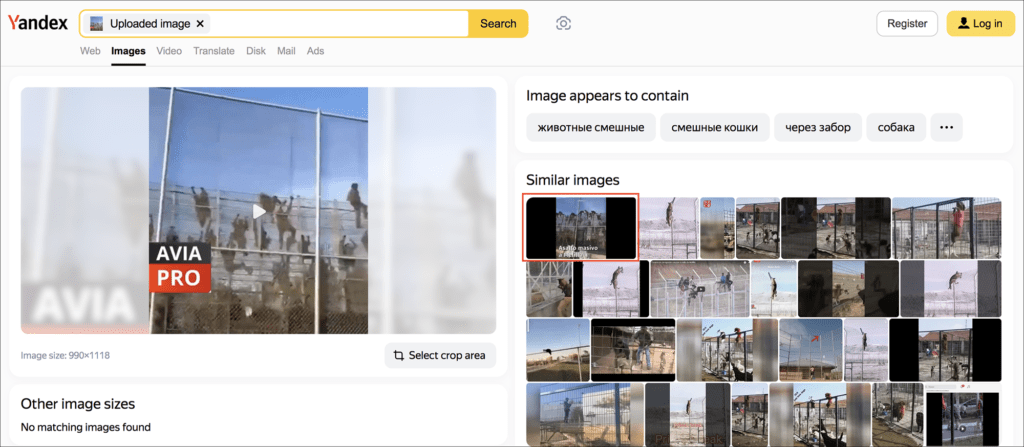
Task: Click the Yandex logo
Action: coord(38,23)
